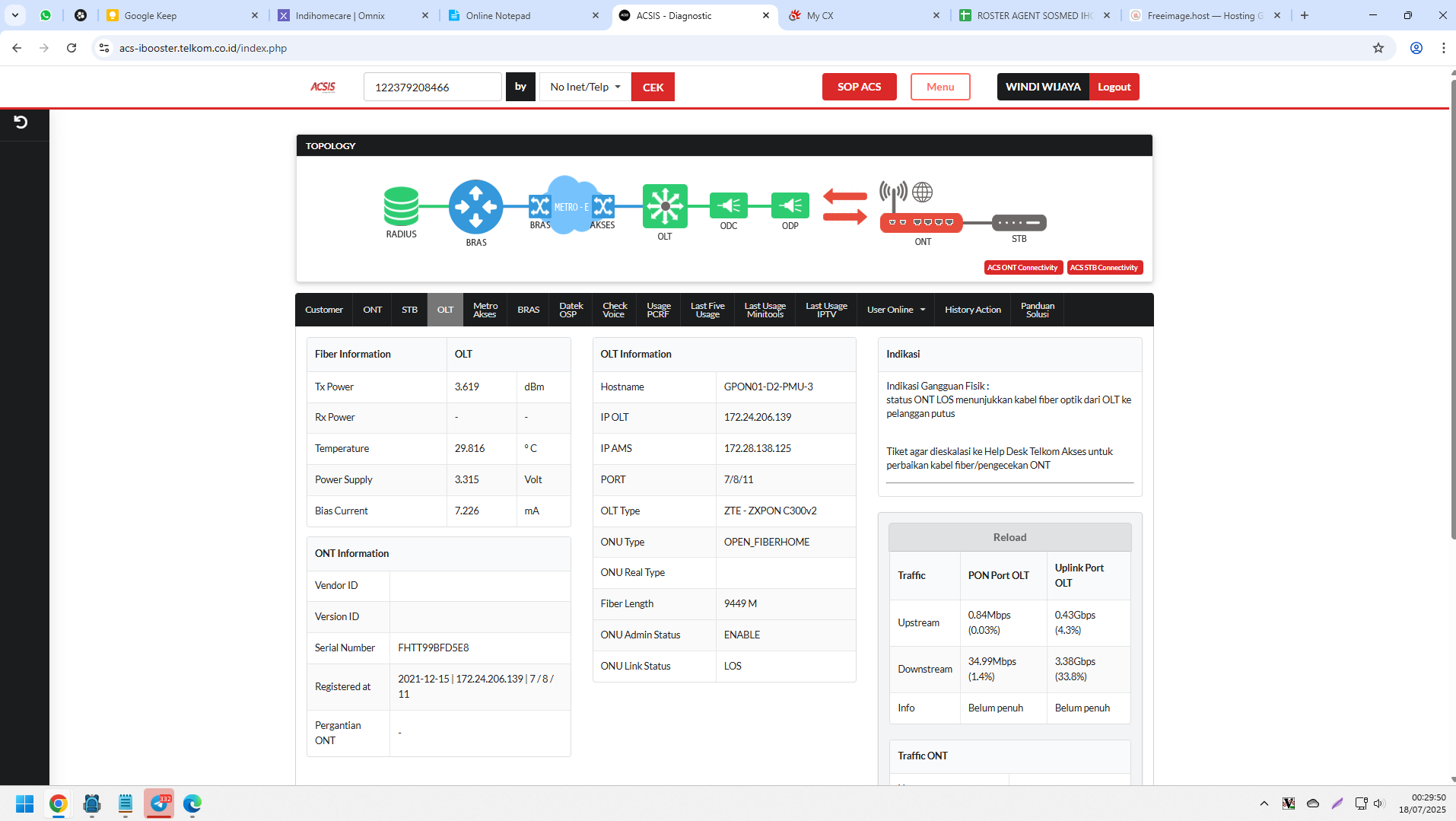
Task: Select the BRAS router icon in topology
Action: click(475, 206)
